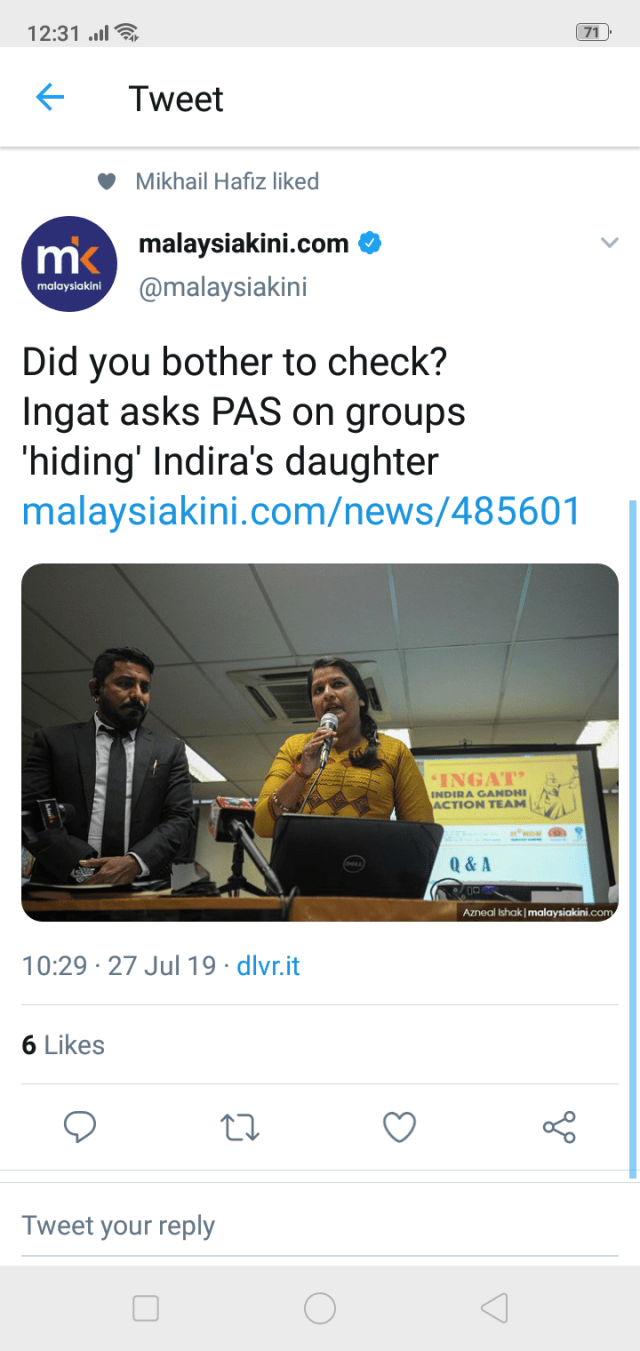The width and height of the screenshot is (640, 1351).
Task: Open the press conference photo
Action: coord(320,742)
